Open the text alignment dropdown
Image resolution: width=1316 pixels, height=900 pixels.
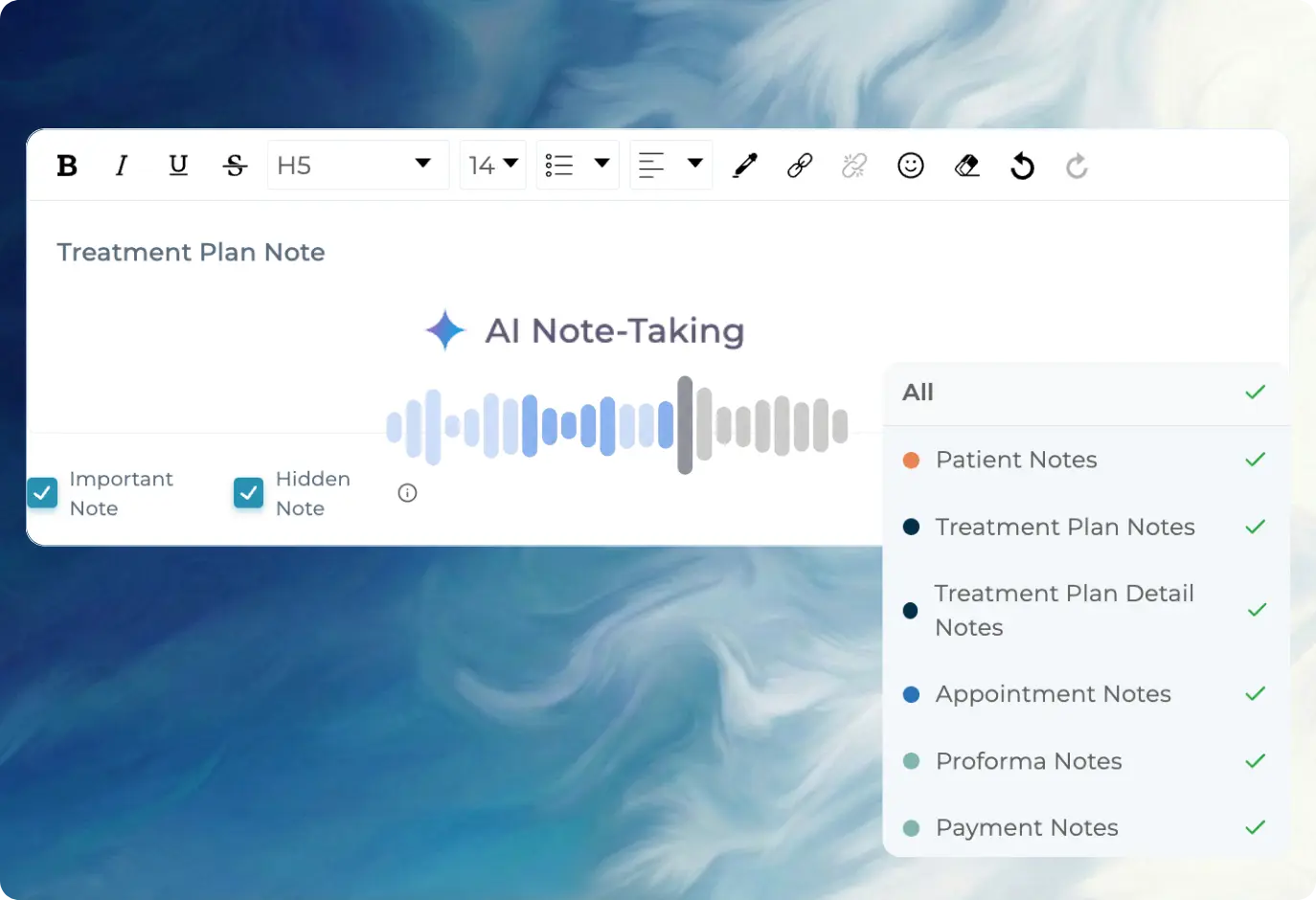click(x=670, y=165)
